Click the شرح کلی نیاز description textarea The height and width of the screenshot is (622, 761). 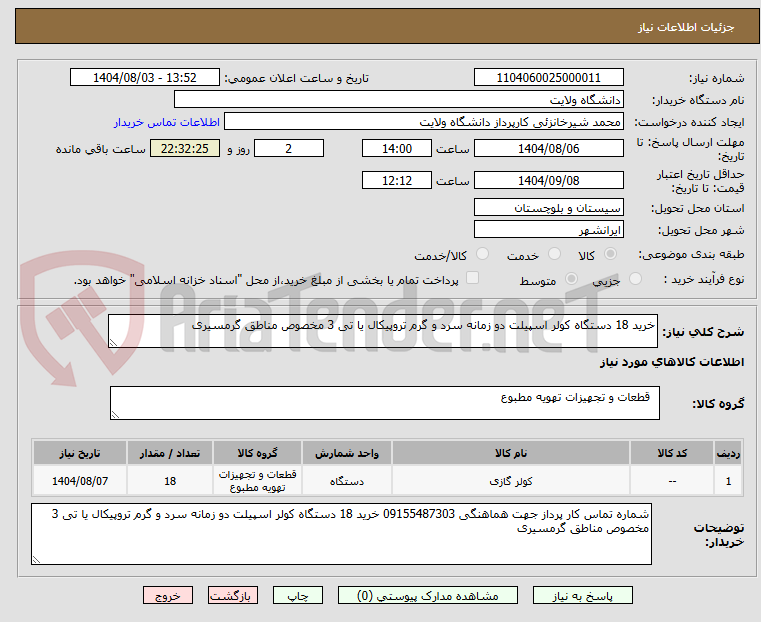(382, 331)
